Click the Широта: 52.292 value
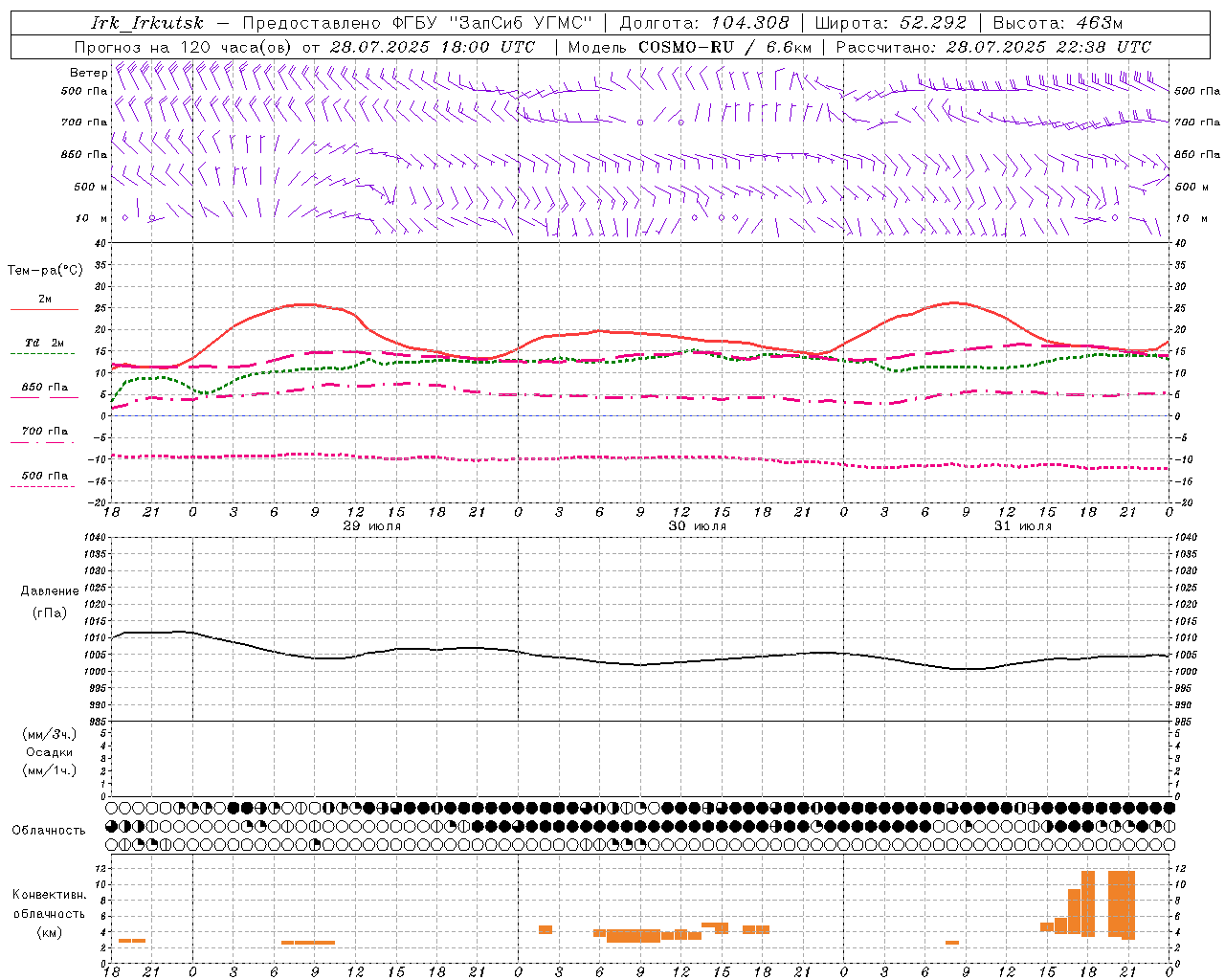The height and width of the screenshot is (980, 1225). (x=892, y=23)
